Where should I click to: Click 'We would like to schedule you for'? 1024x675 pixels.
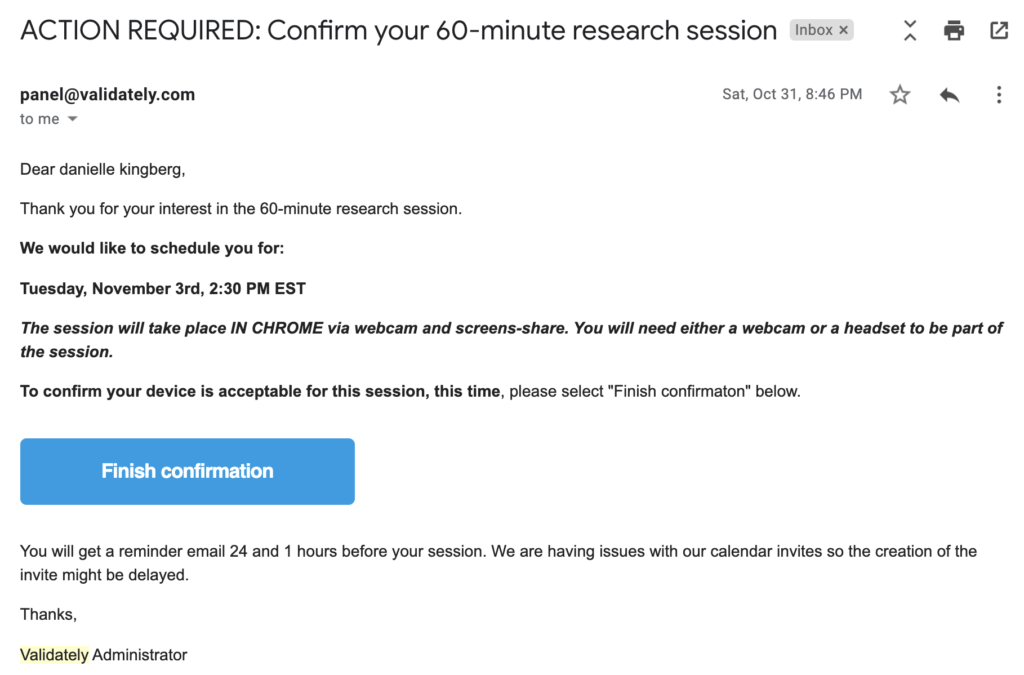click(x=152, y=249)
